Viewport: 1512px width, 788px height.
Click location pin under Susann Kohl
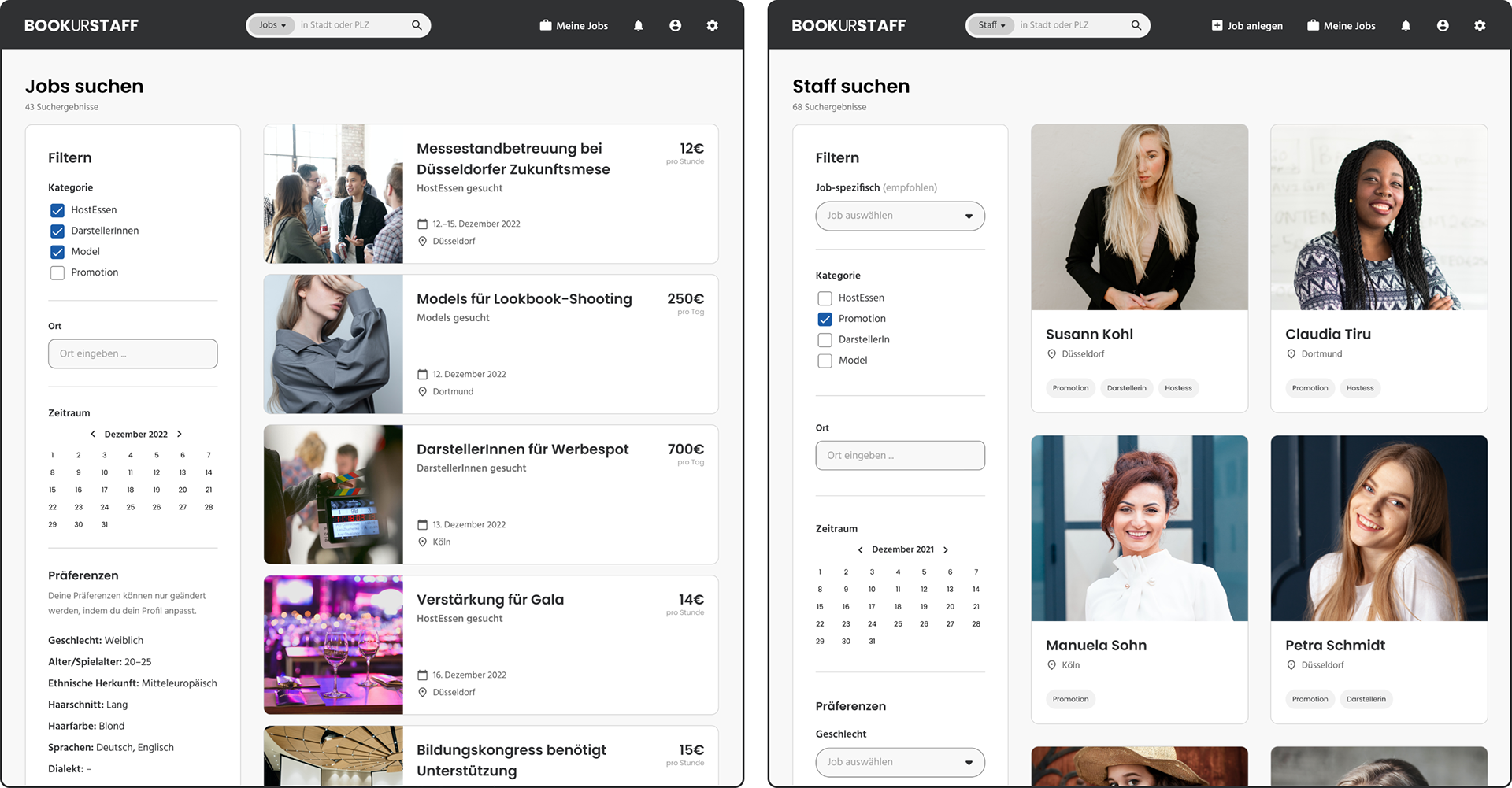(x=1051, y=354)
